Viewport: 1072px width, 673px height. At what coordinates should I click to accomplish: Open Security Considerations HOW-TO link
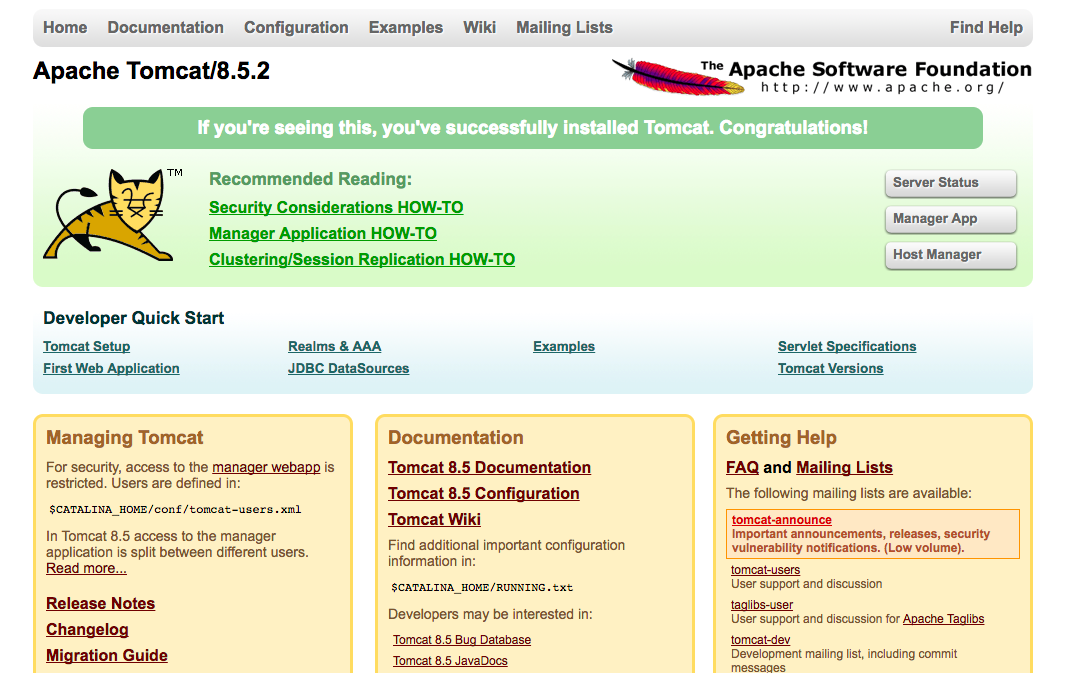336,207
